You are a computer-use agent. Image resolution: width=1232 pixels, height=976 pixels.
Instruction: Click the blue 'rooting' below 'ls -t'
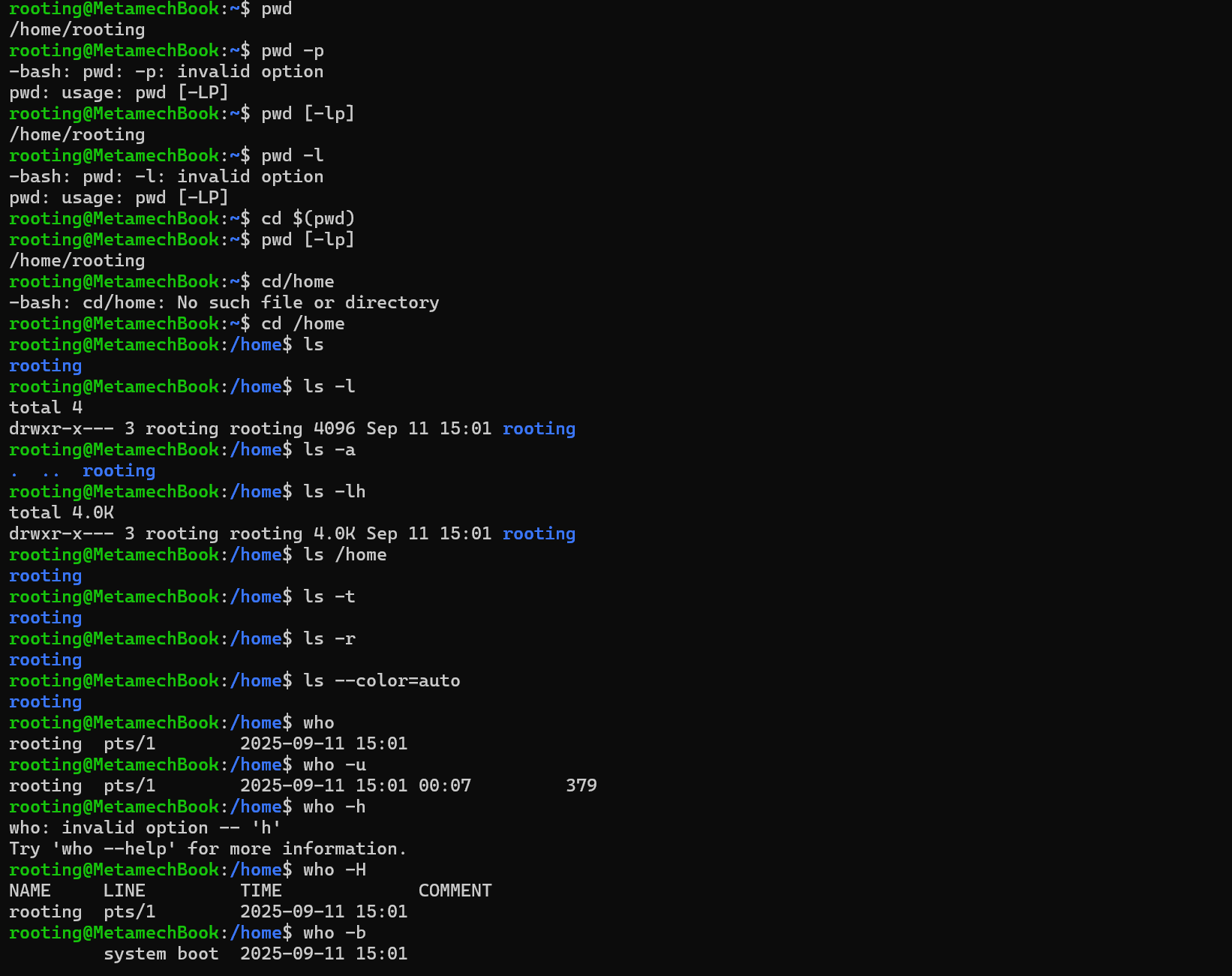tap(46, 617)
